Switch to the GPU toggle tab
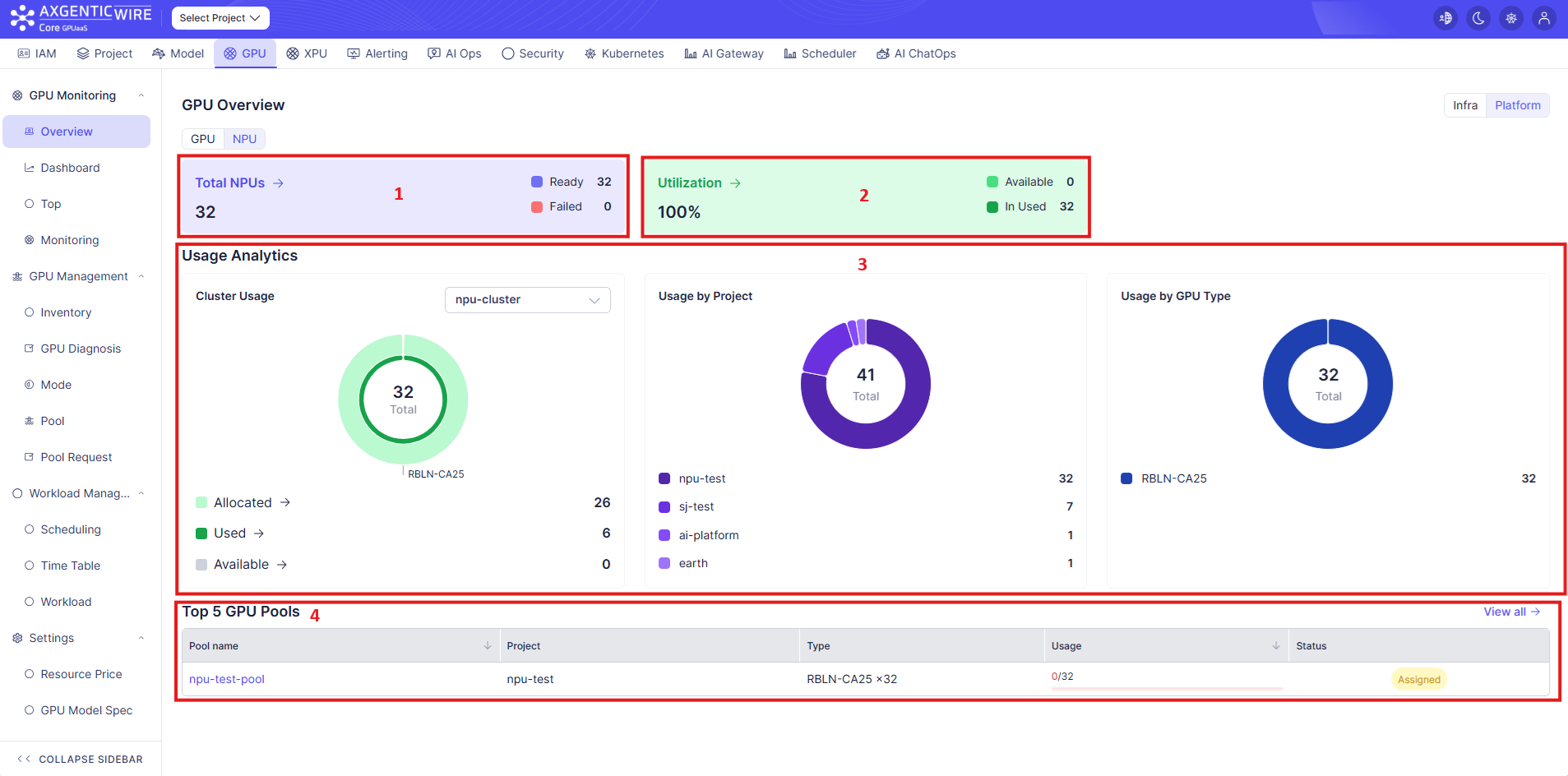 (203, 139)
